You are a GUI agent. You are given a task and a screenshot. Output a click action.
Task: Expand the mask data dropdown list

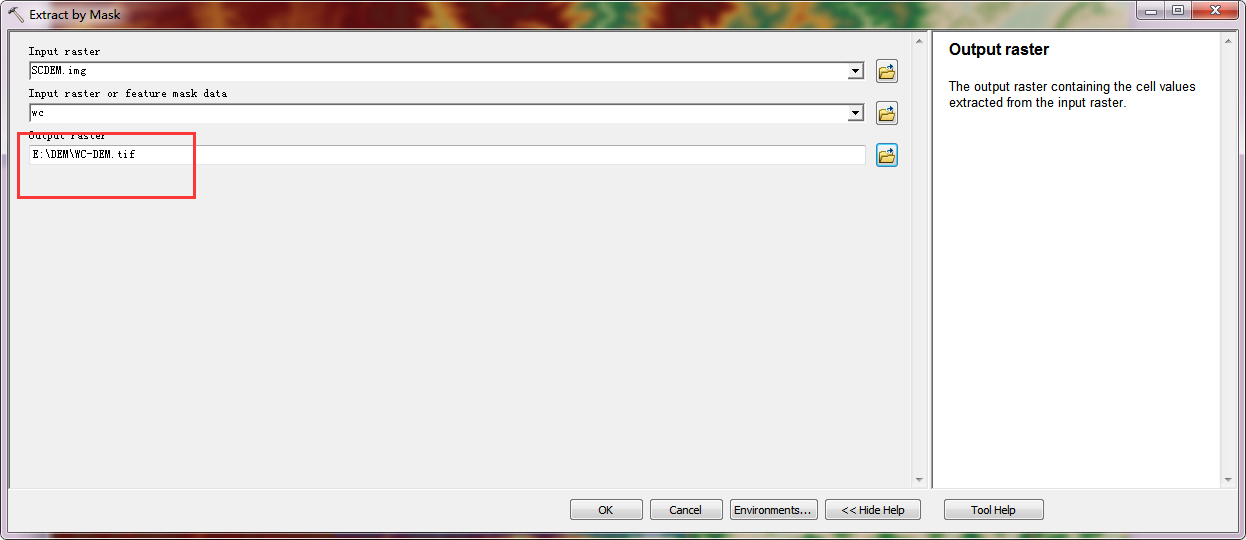coord(855,113)
